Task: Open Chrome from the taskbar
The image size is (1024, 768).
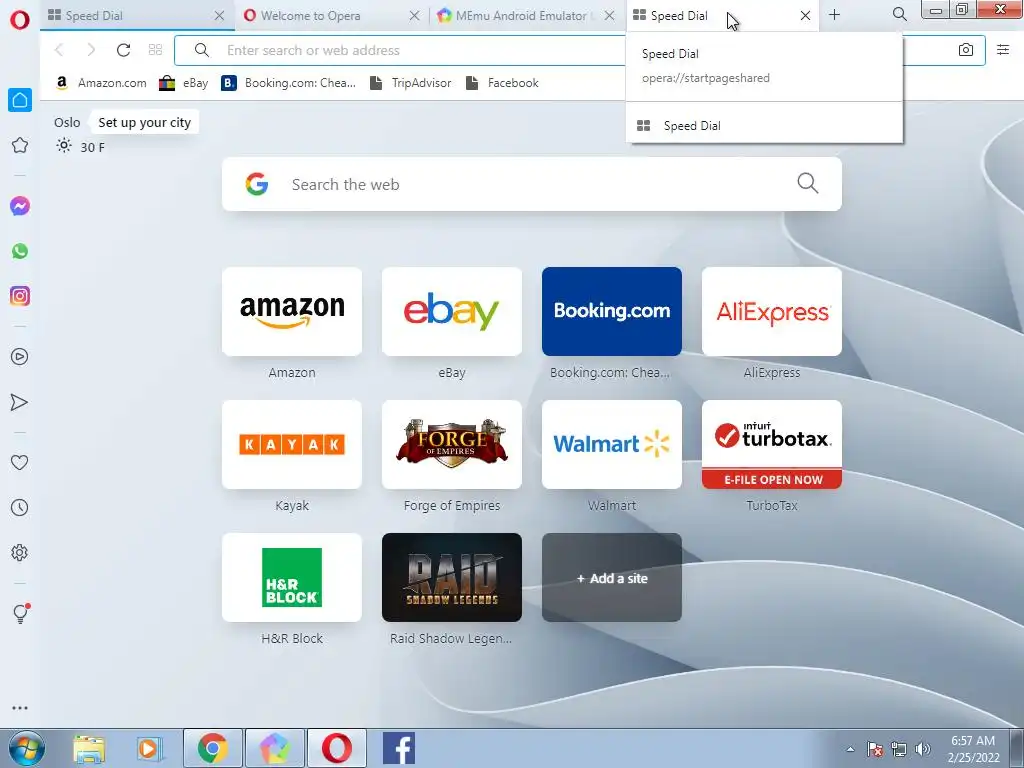Action: [x=212, y=748]
